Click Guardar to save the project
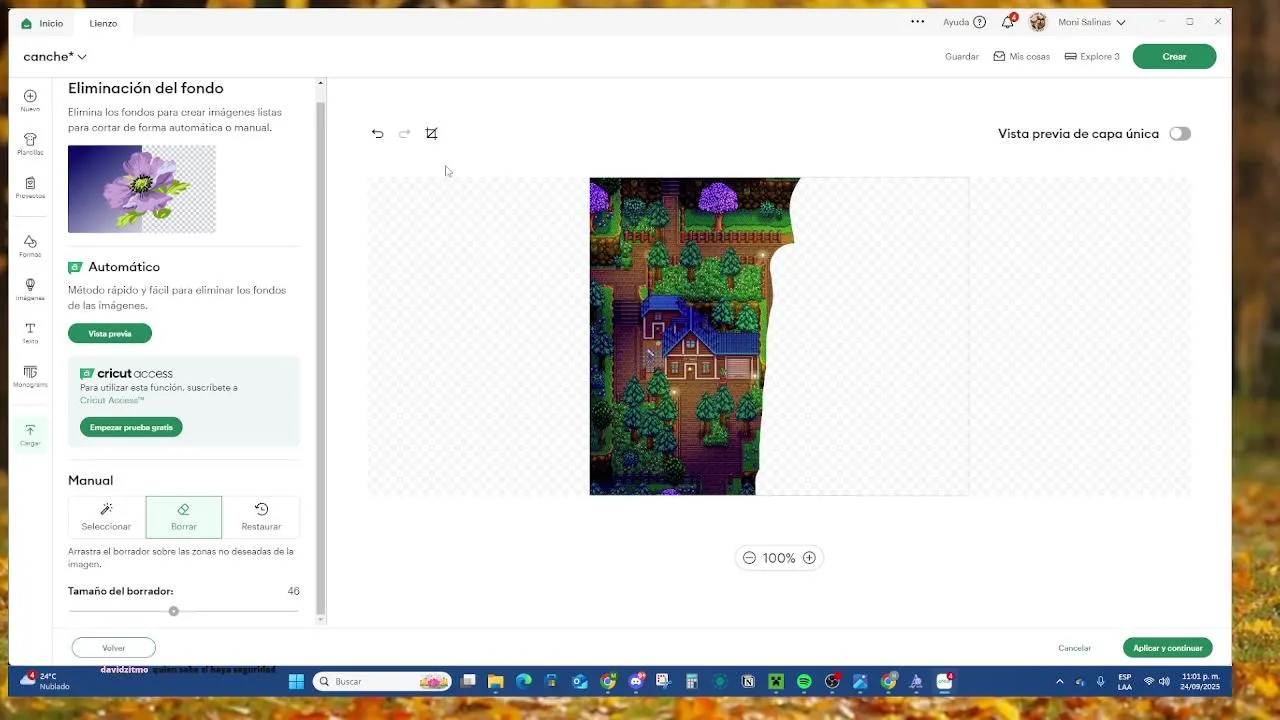Image resolution: width=1280 pixels, height=720 pixels. click(x=962, y=57)
